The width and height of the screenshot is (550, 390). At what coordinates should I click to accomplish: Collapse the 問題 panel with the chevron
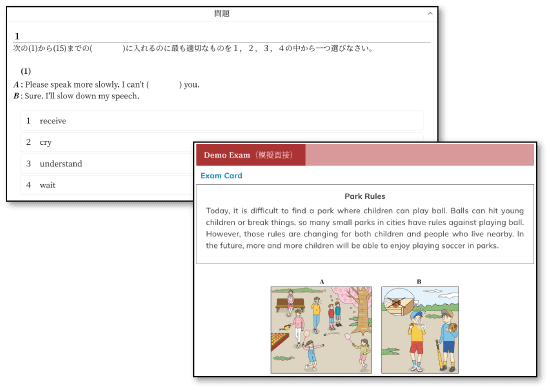pyautogui.click(x=430, y=14)
